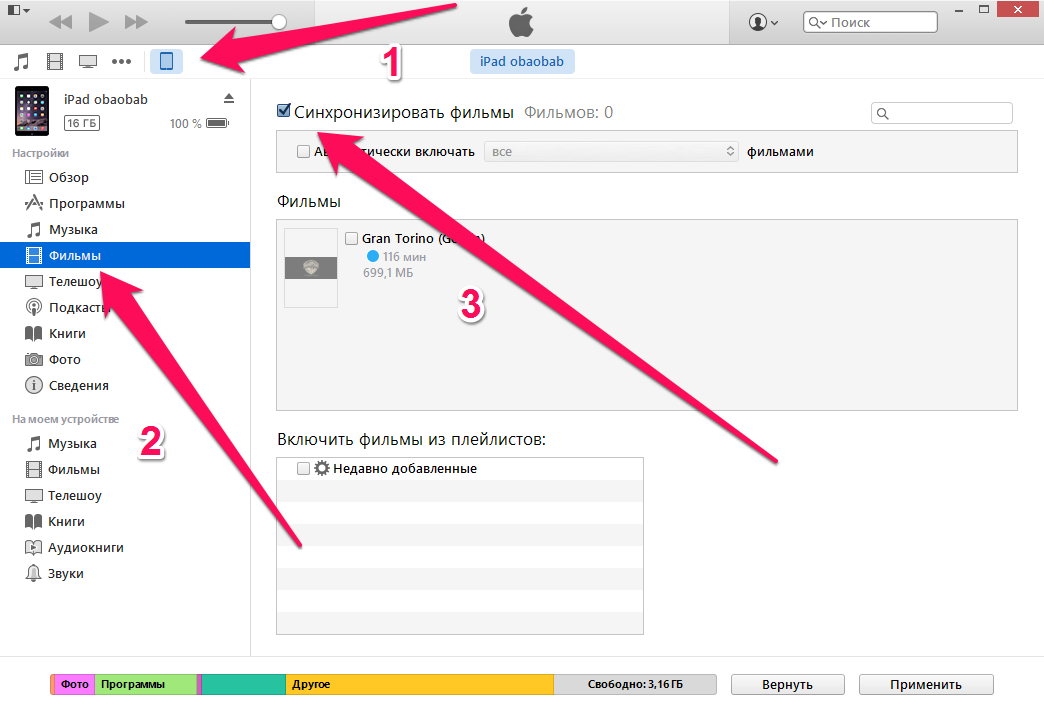
Task: Open Музыка under Настройки
Action: coord(125,229)
